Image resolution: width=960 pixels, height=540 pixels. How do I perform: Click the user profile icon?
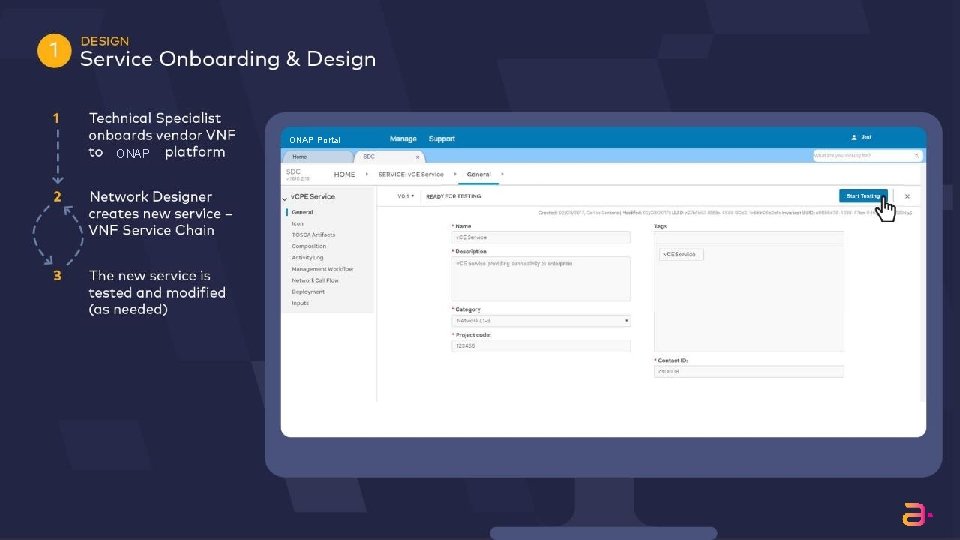coord(854,138)
